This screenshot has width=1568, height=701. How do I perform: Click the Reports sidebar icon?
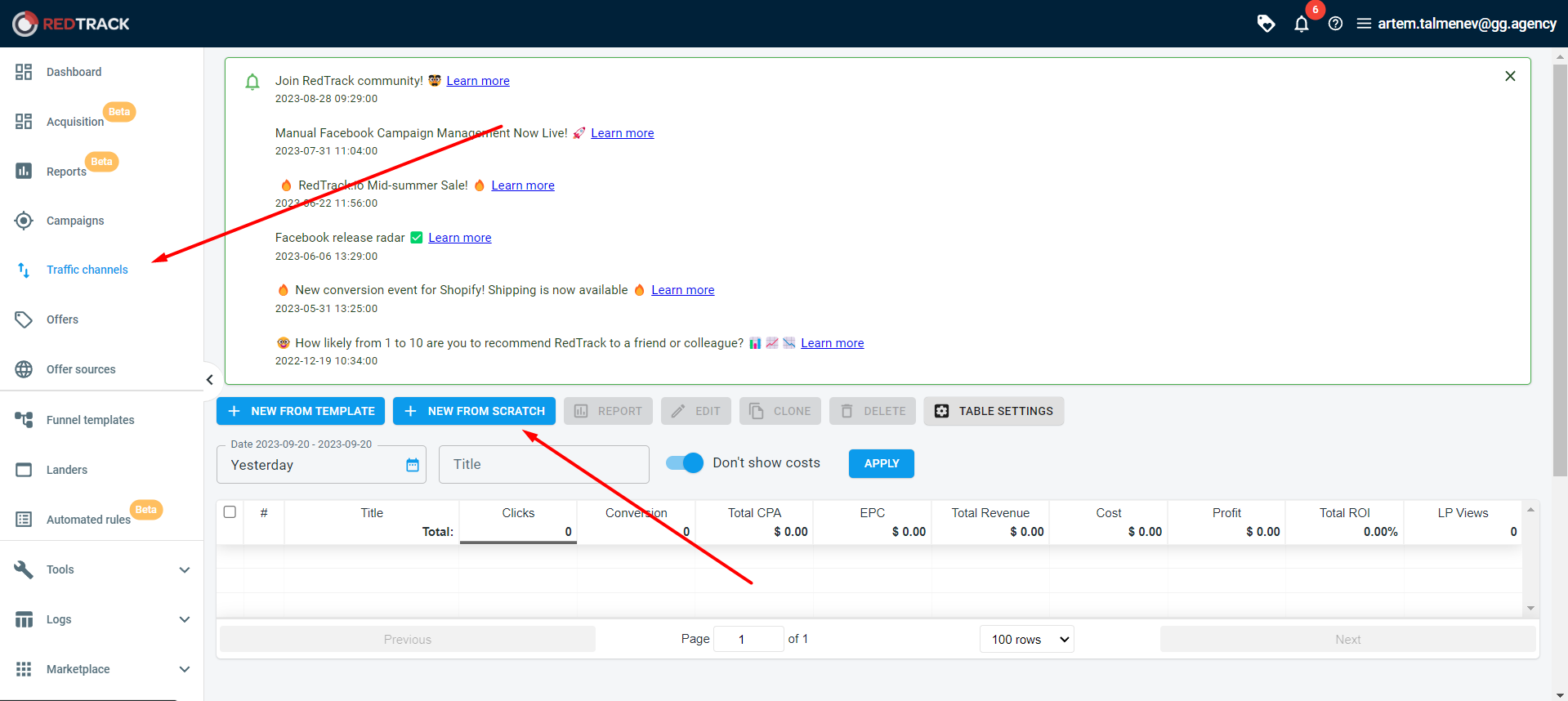(24, 171)
